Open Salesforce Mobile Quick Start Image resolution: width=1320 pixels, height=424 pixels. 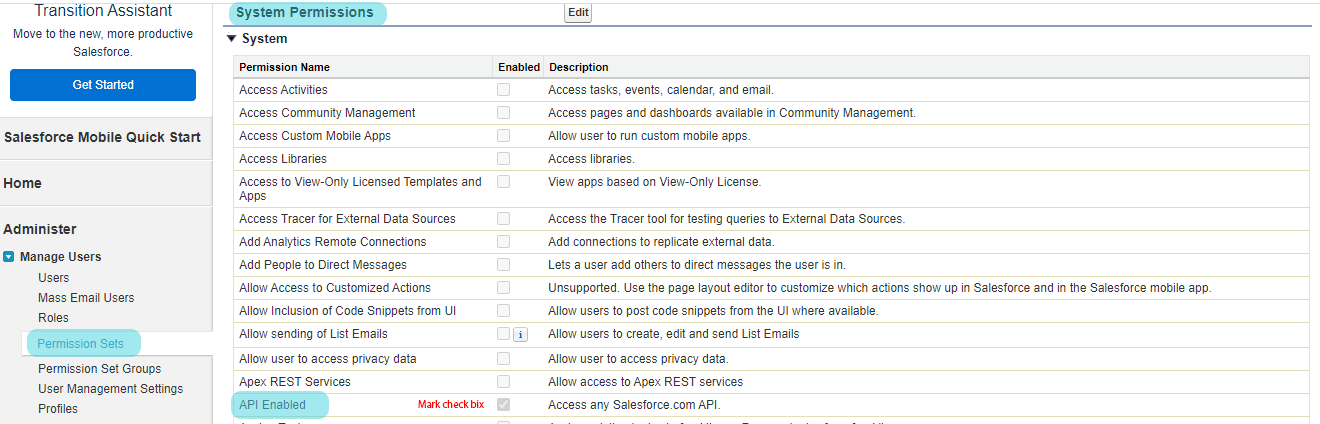pyautogui.click(x=102, y=138)
